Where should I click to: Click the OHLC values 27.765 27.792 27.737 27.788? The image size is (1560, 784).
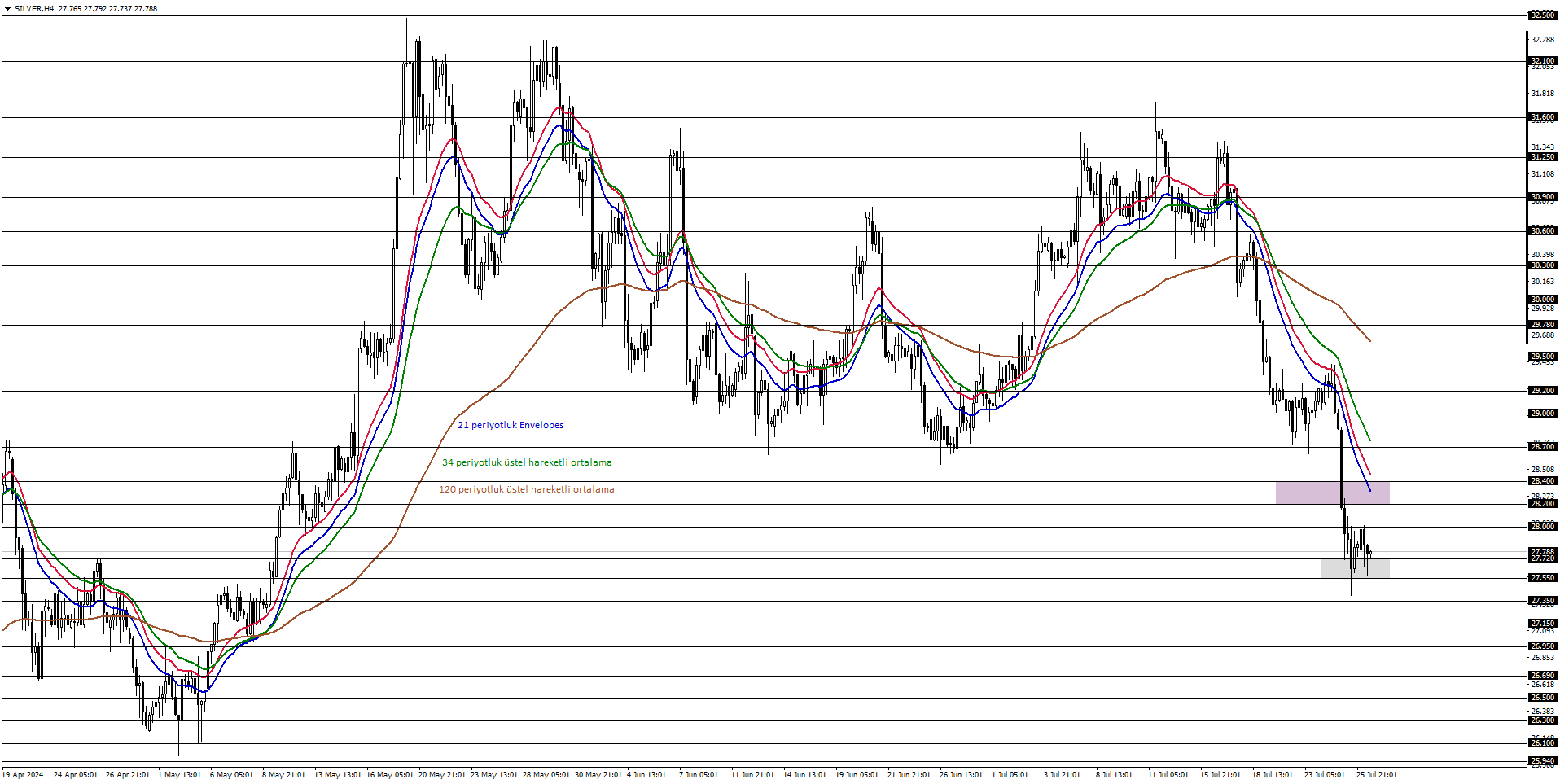(108, 9)
